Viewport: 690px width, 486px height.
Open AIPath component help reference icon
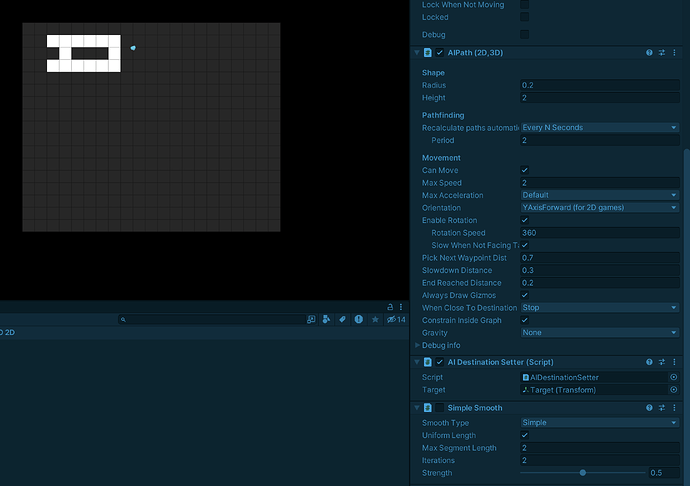tap(649, 53)
